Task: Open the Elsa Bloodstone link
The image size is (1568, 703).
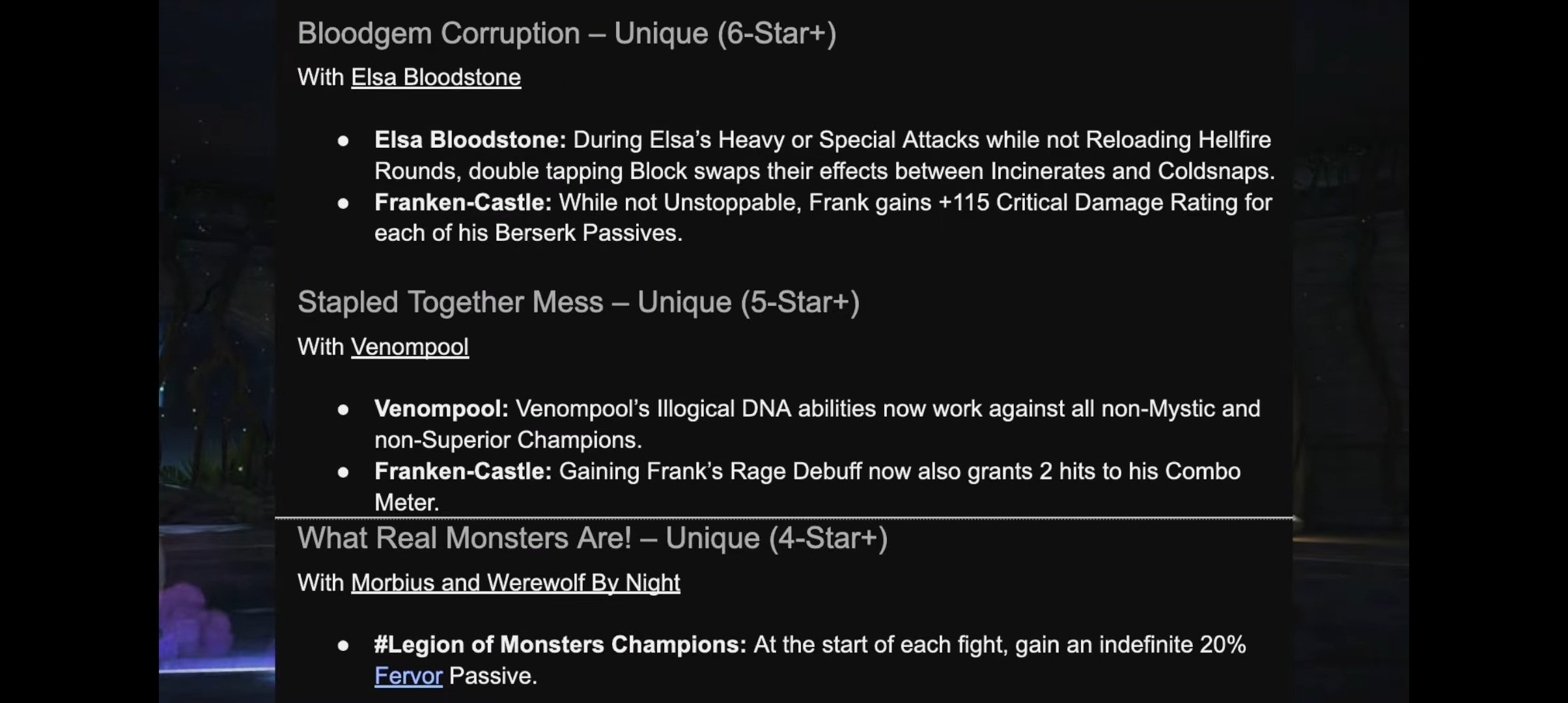Action: pos(436,77)
